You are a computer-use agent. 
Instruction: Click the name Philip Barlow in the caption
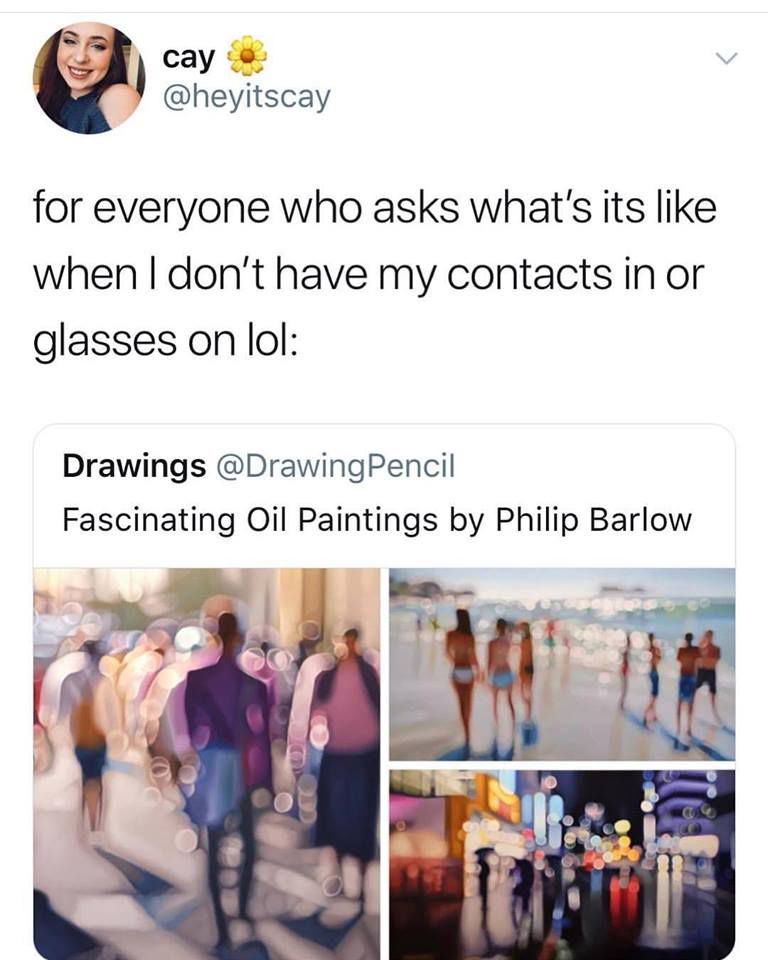[x=593, y=520]
